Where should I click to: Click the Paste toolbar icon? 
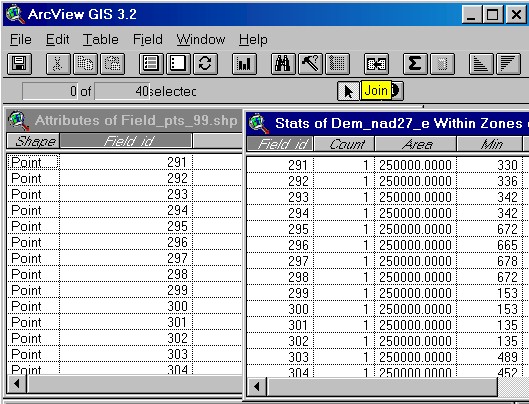tap(112, 64)
